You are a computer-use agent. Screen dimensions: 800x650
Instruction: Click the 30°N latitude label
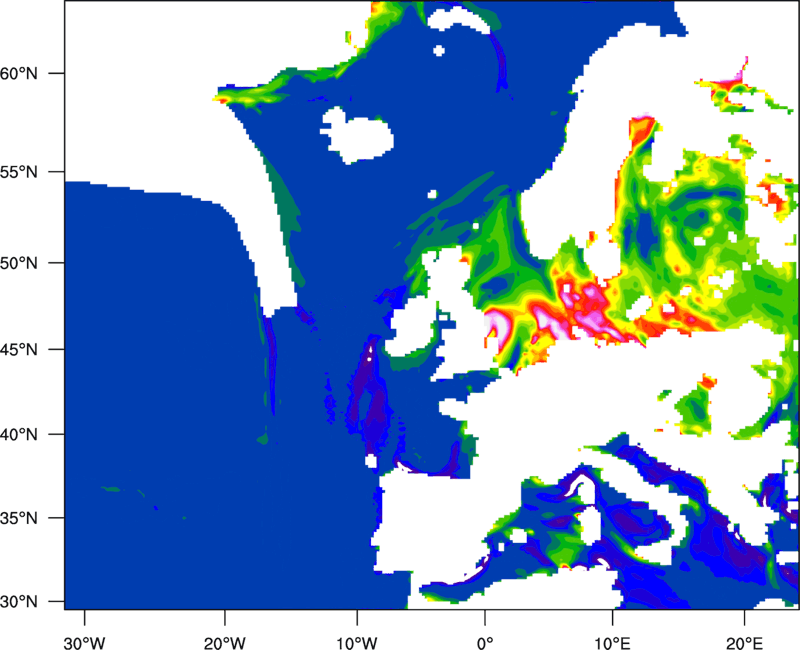pyautogui.click(x=19, y=602)
